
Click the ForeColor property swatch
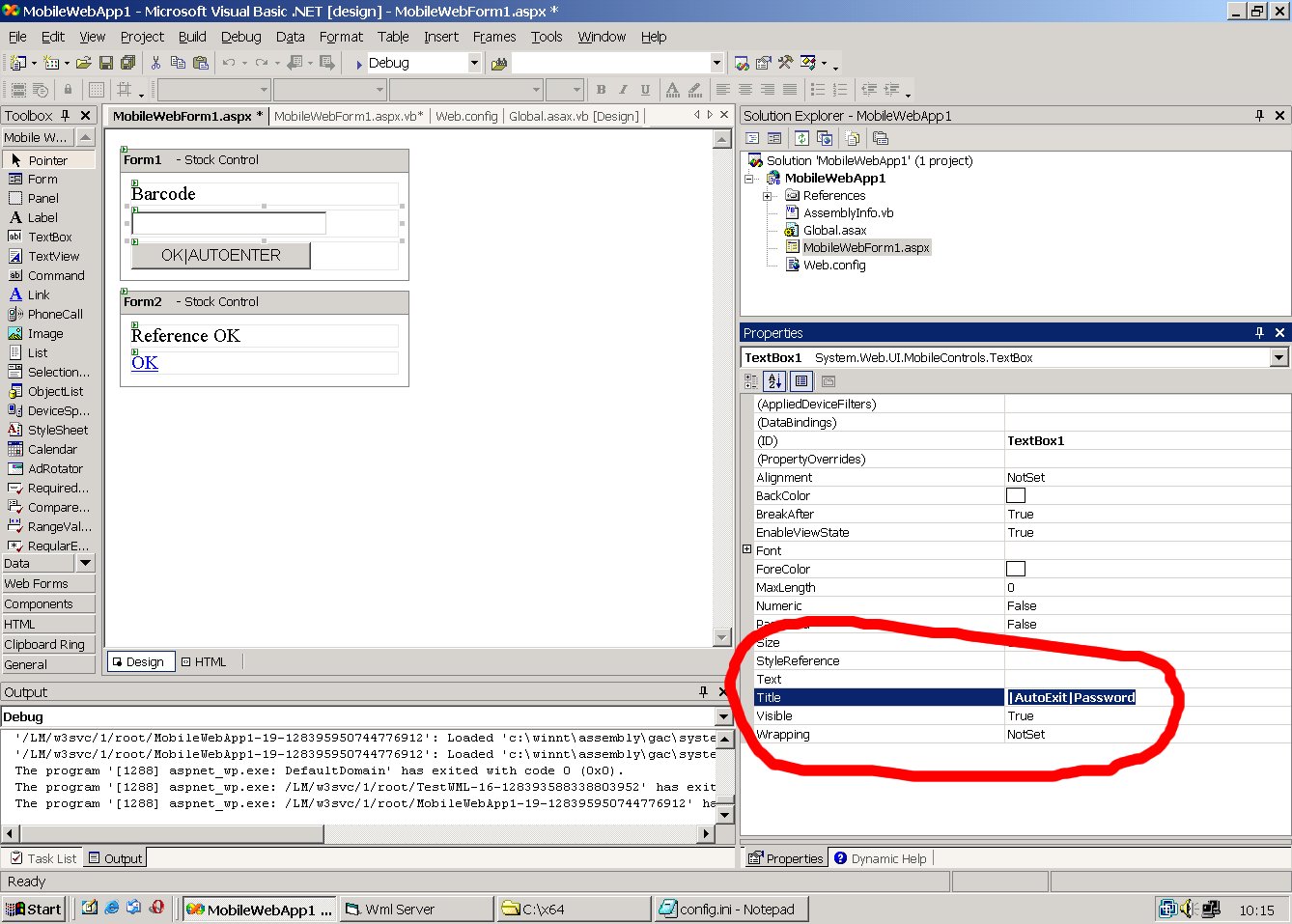[x=1016, y=569]
